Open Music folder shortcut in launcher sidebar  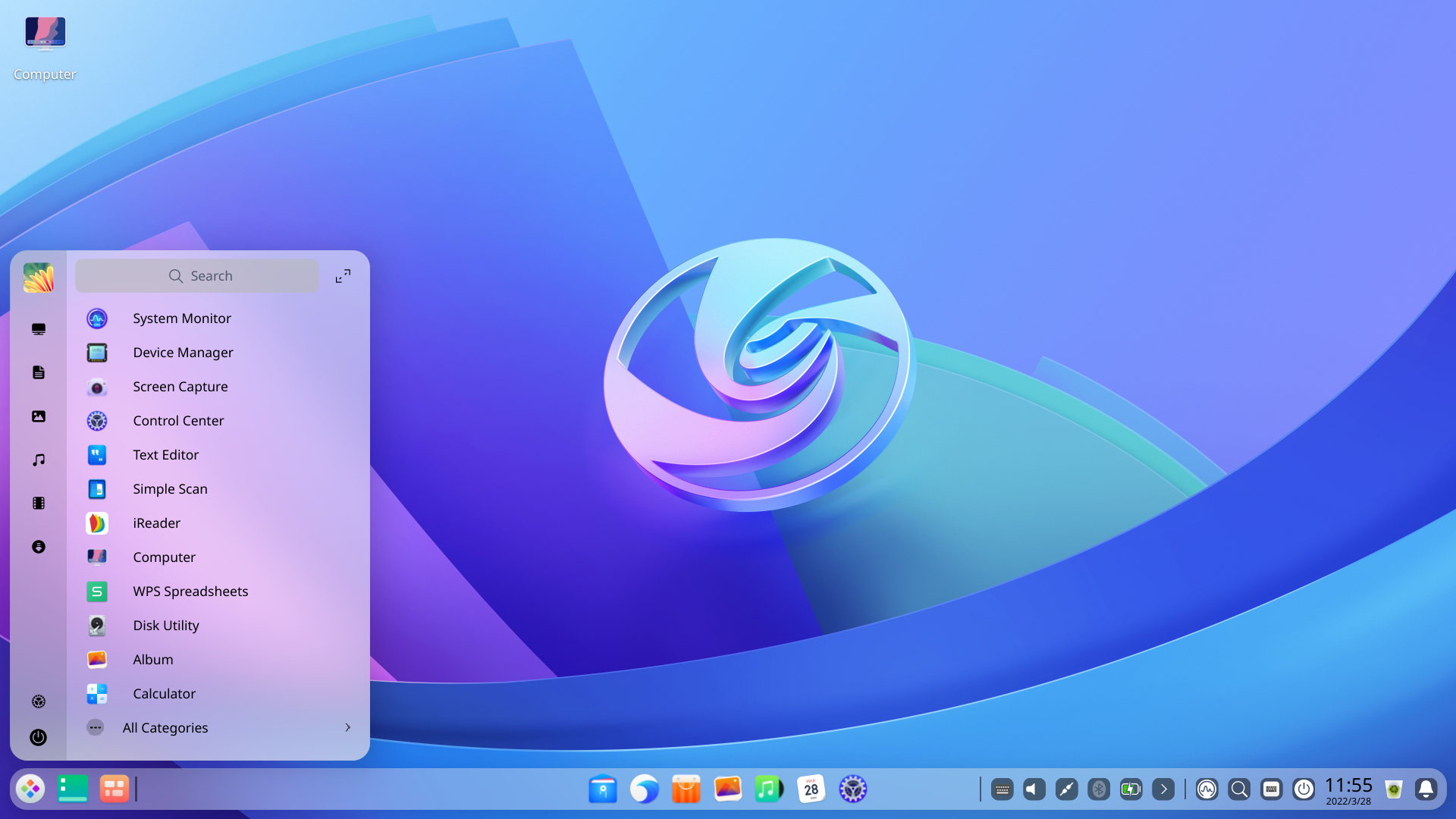click(x=39, y=460)
